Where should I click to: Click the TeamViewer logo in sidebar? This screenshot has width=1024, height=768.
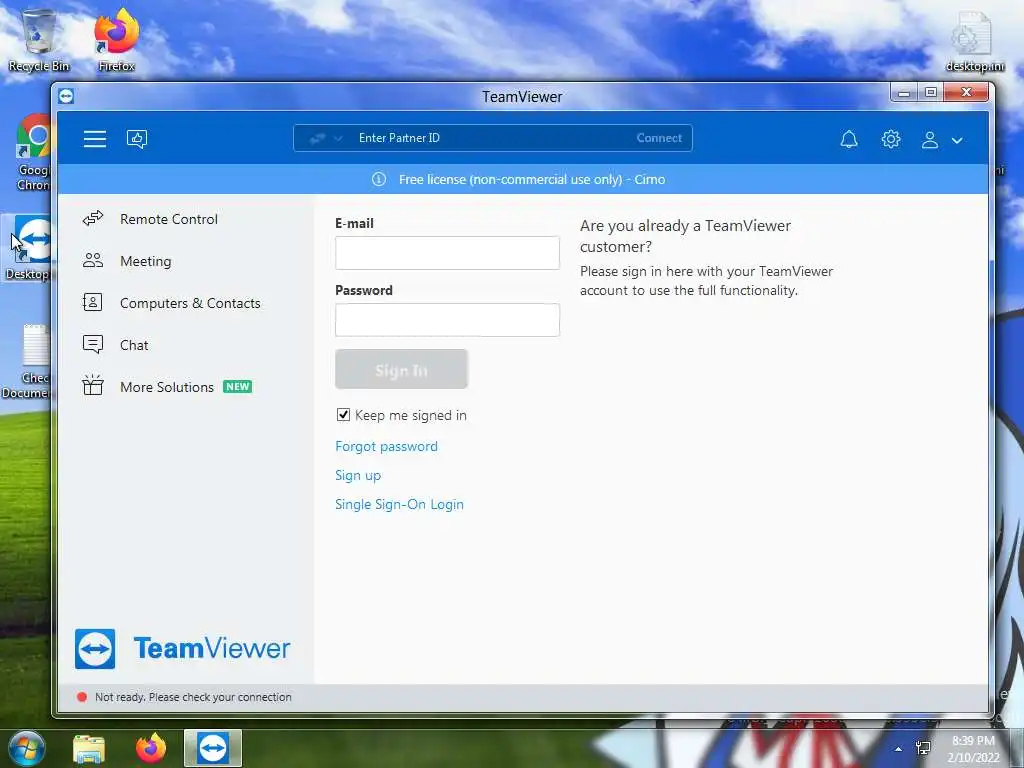[183, 648]
